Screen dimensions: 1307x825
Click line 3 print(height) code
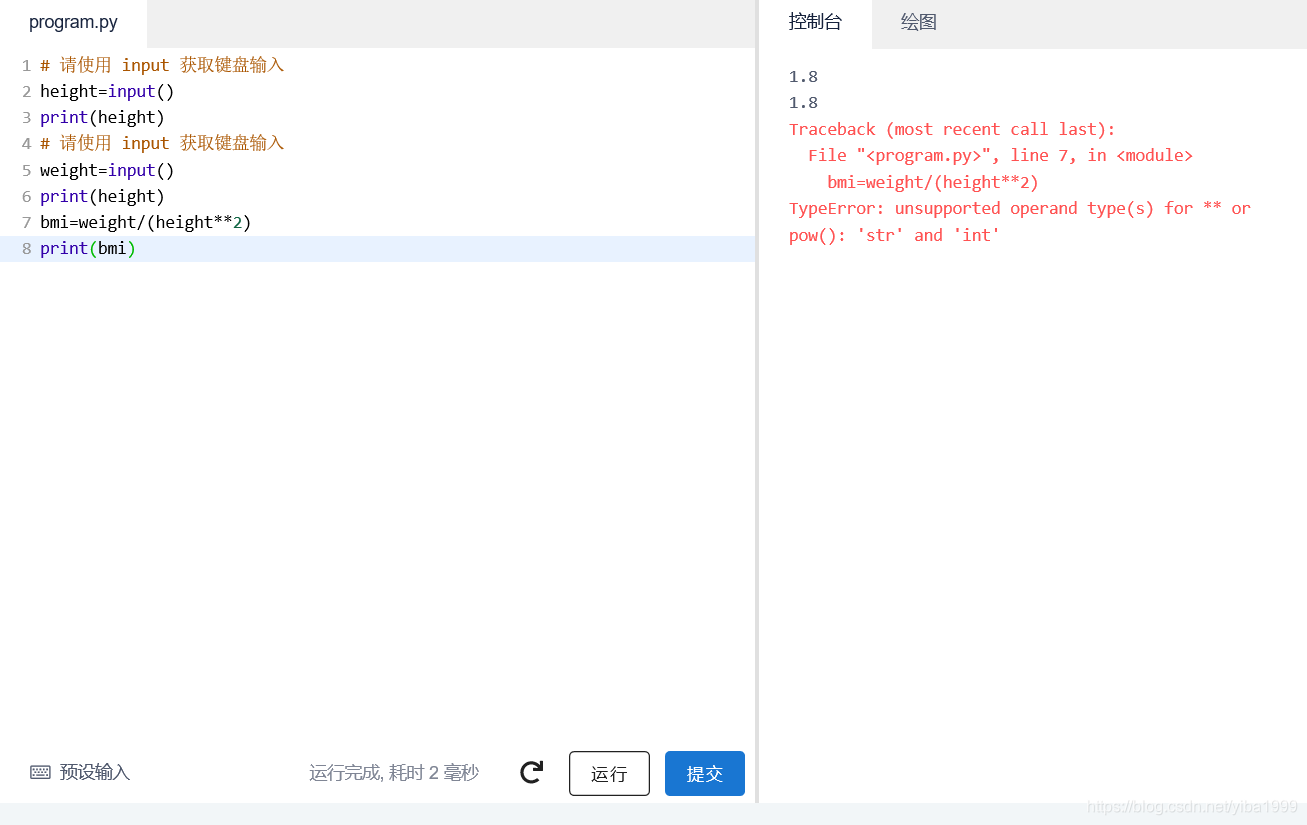coord(102,117)
